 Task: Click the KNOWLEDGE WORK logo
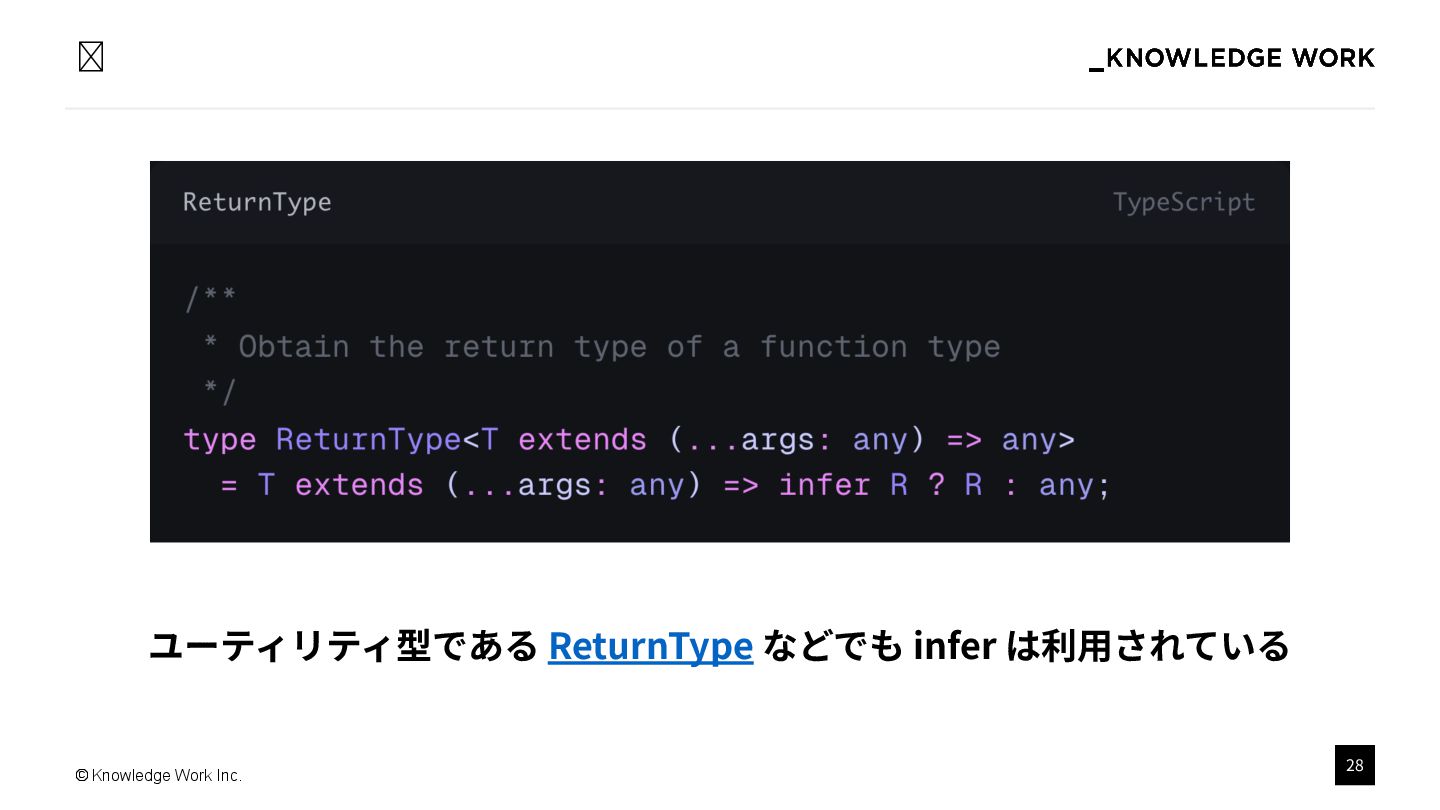point(1231,58)
